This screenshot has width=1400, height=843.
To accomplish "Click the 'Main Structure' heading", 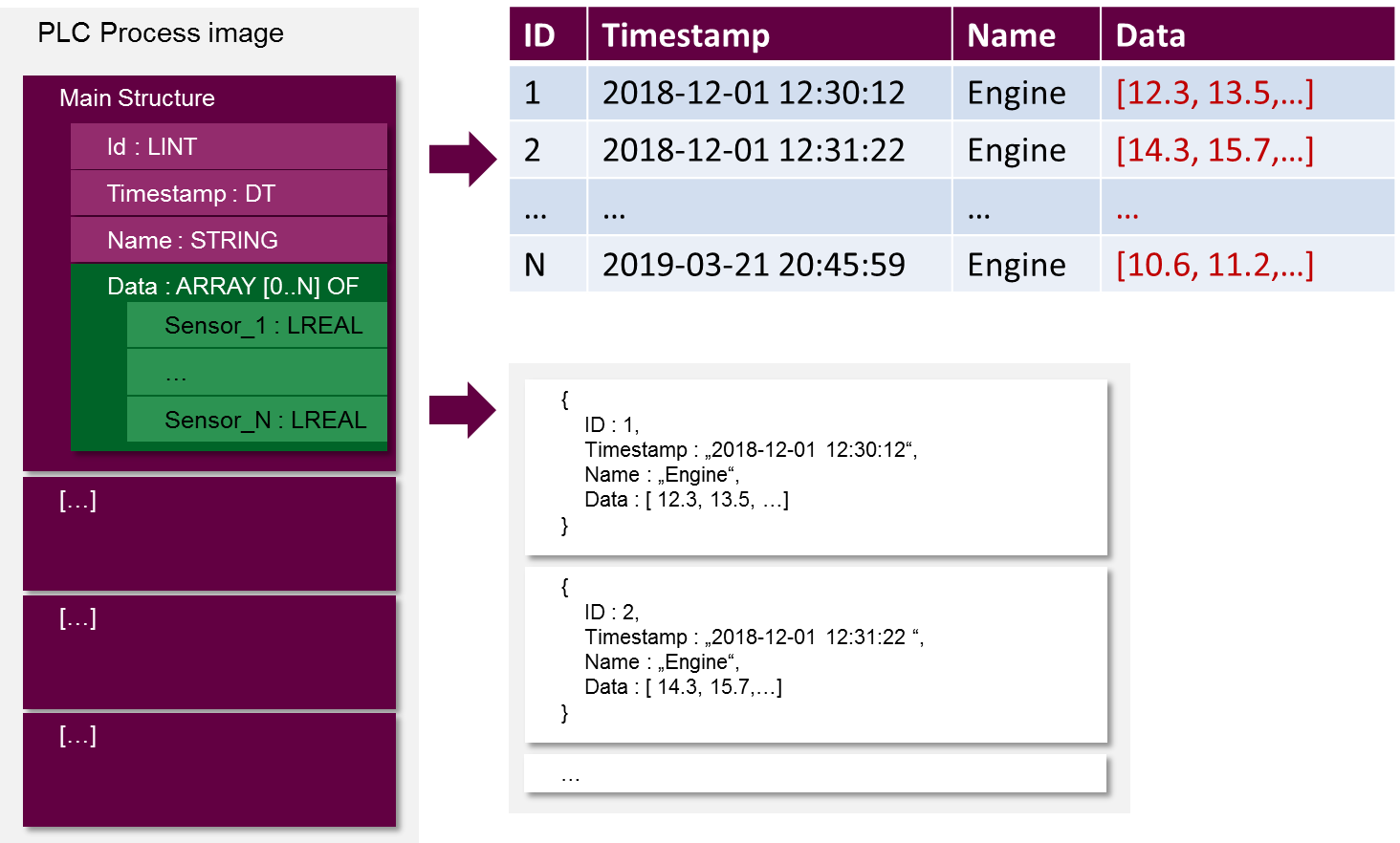I will [137, 98].
